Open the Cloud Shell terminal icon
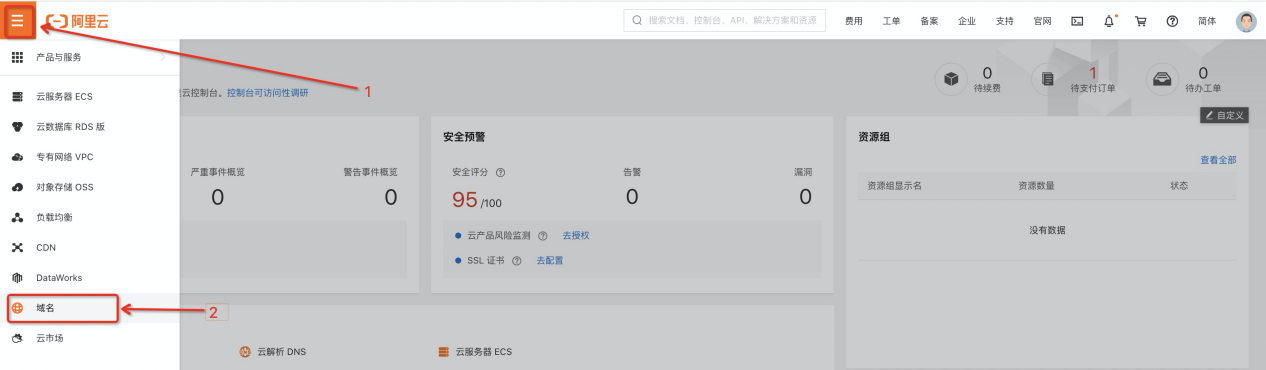 1077,20
